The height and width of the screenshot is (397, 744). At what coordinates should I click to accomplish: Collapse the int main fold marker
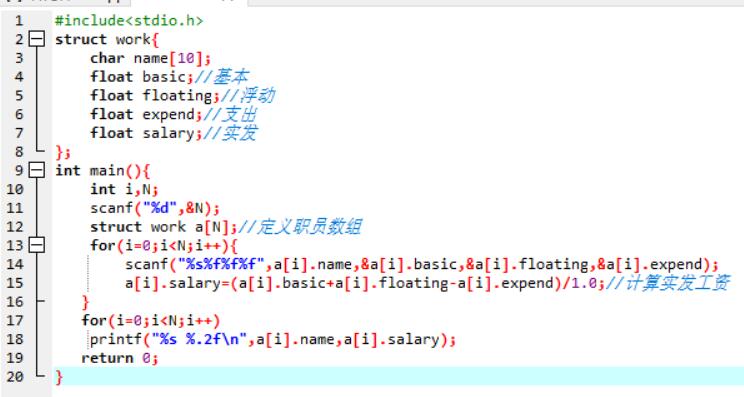tap(37, 170)
